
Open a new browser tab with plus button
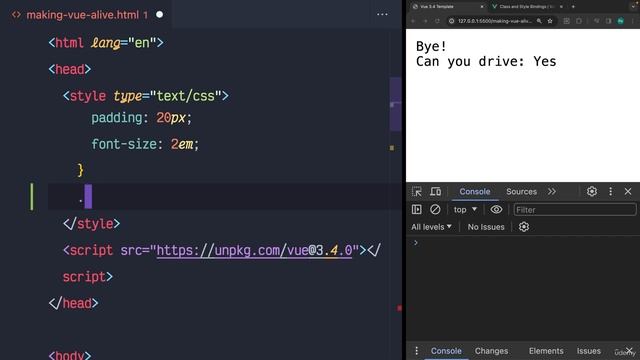point(573,7)
